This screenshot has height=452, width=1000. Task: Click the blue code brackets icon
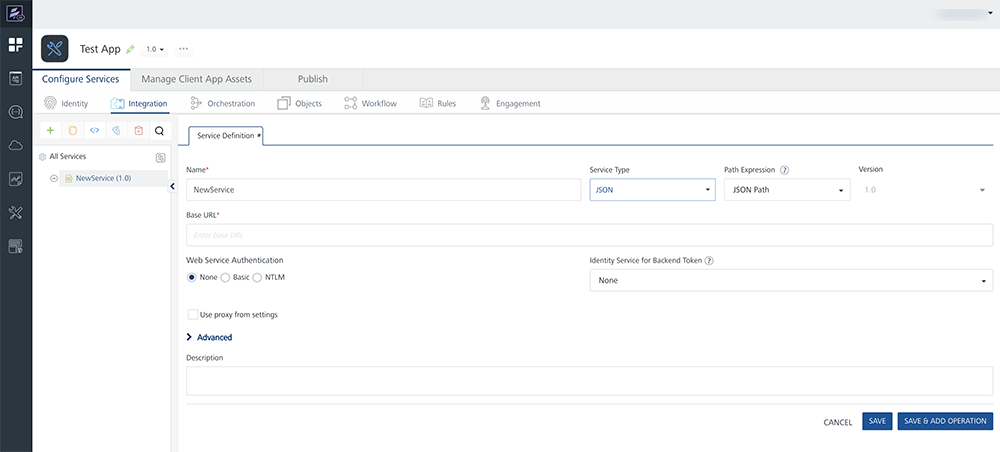94,130
